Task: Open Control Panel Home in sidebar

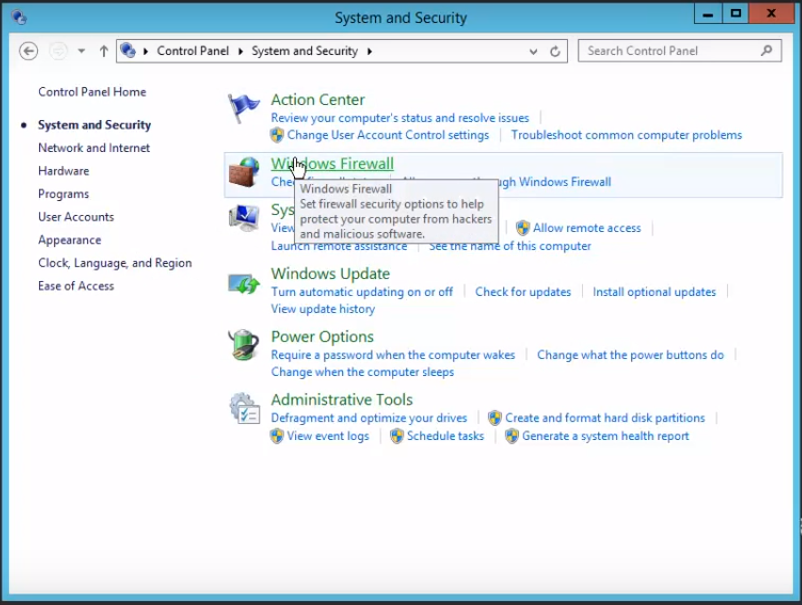Action: pos(92,92)
